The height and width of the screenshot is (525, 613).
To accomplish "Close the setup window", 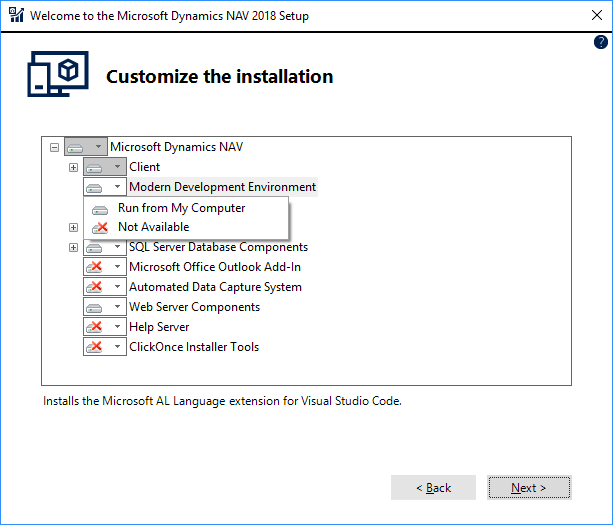I will (x=597, y=15).
